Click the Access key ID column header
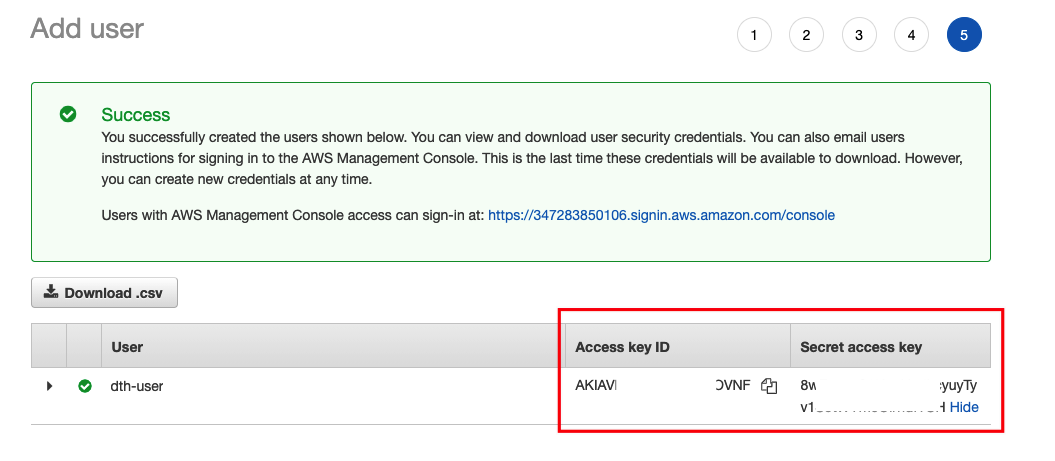This screenshot has height=461, width=1055. (x=622, y=347)
